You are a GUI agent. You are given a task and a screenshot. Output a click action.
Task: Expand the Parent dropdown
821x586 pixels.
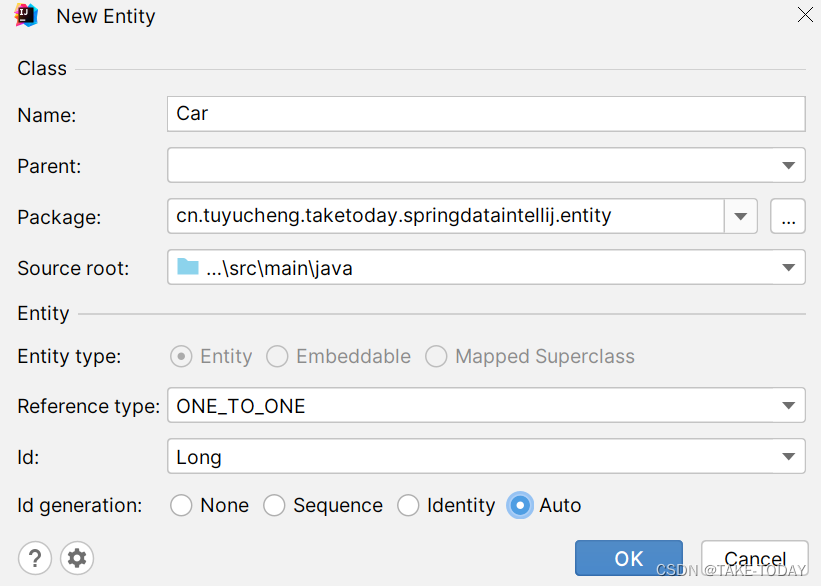coord(788,165)
